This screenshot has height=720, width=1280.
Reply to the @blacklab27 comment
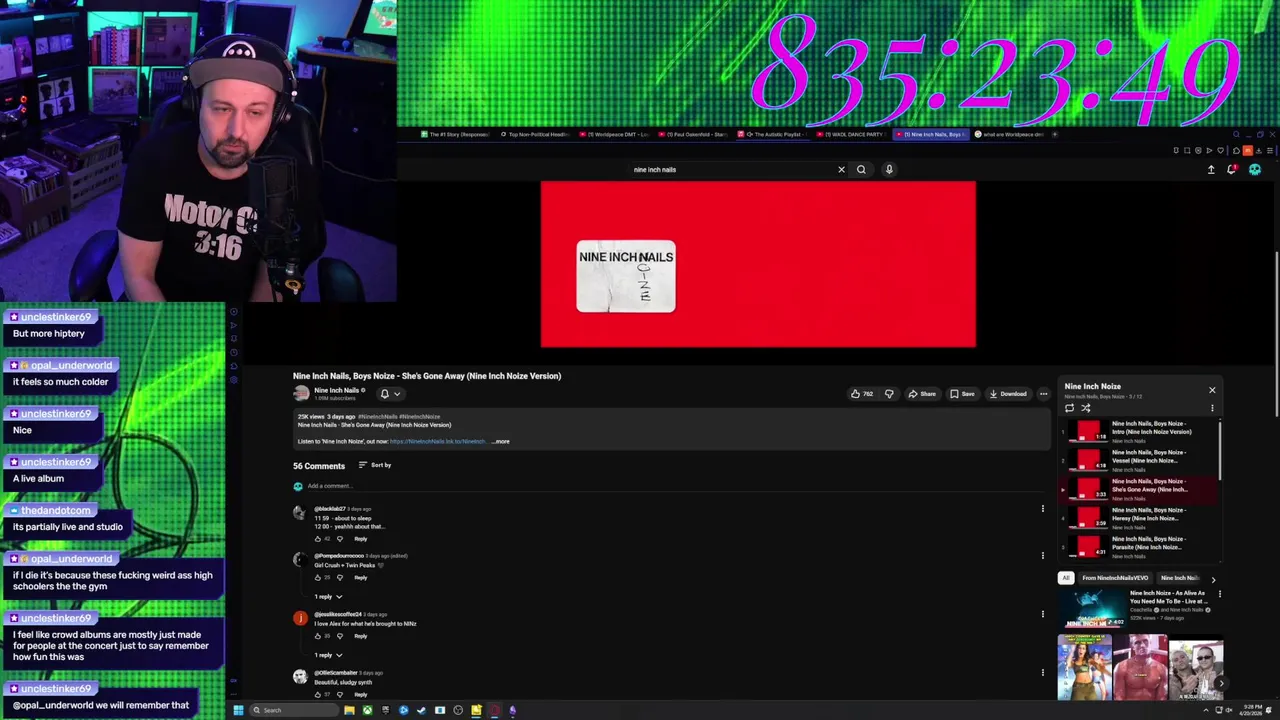pos(360,539)
